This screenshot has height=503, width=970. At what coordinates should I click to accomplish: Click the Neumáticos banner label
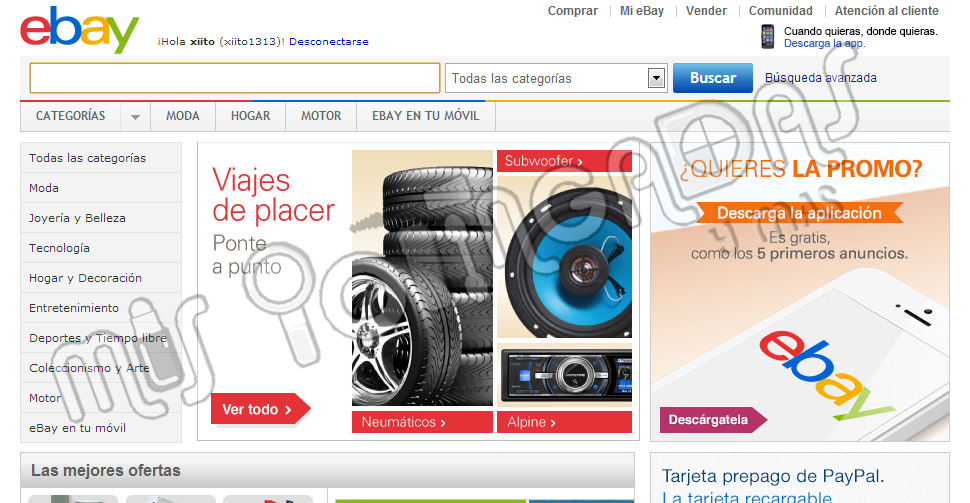tap(422, 422)
